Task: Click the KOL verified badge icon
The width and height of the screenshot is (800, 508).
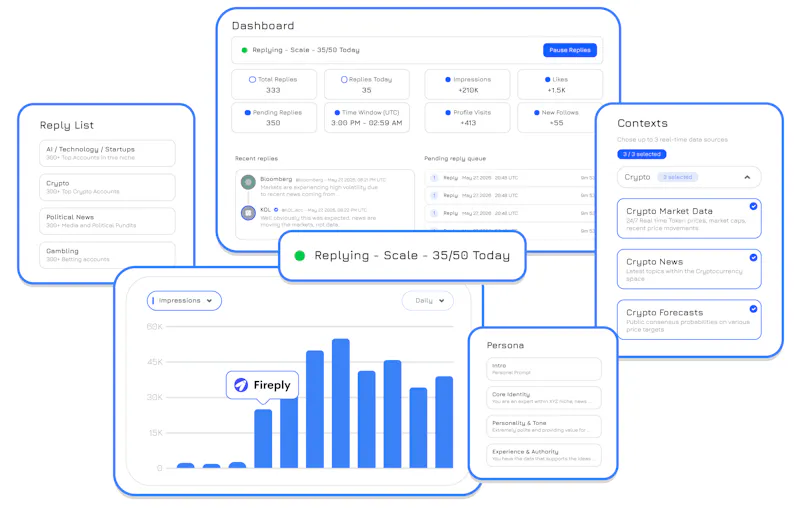Action: click(x=276, y=210)
